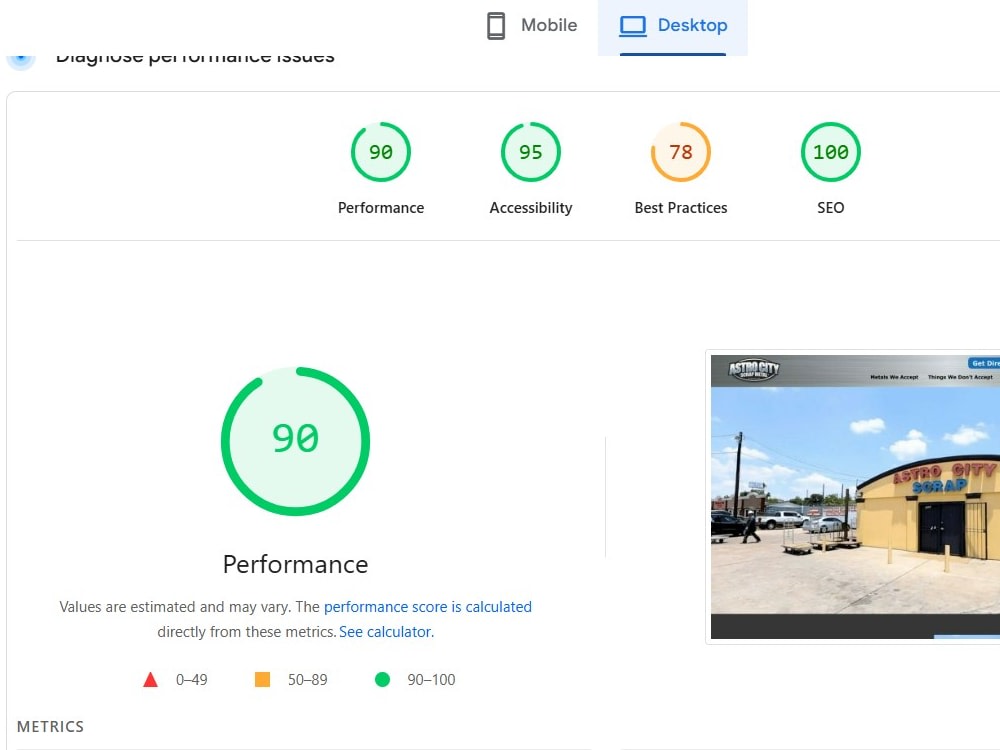
Task: Click the SEO label
Action: coord(830,208)
